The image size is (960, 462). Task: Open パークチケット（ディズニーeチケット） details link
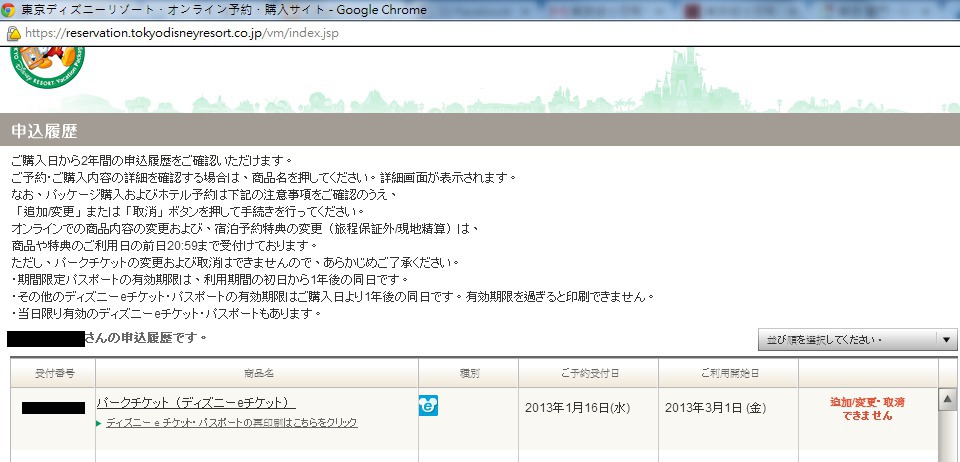(196, 402)
